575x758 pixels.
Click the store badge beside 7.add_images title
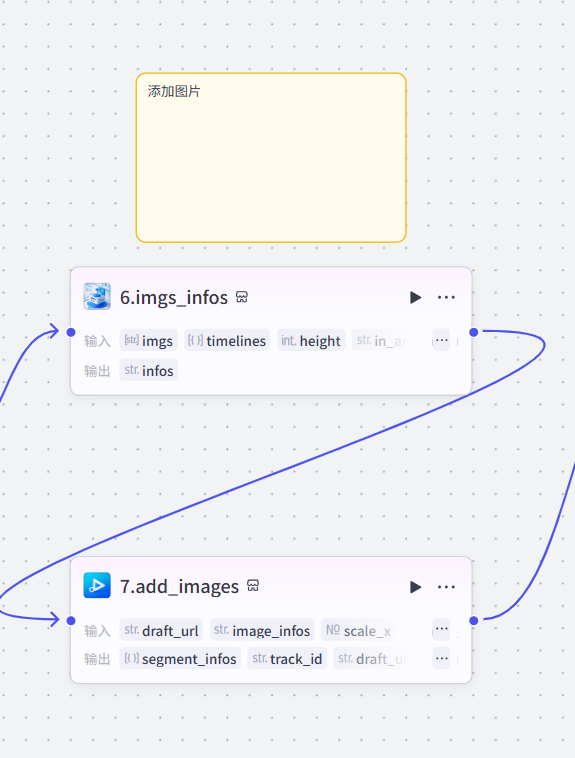point(253,586)
